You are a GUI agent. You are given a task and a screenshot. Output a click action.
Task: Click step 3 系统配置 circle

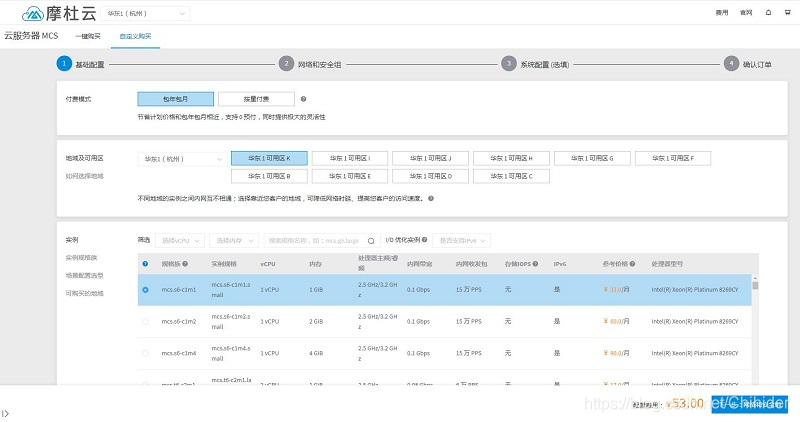[x=509, y=64]
